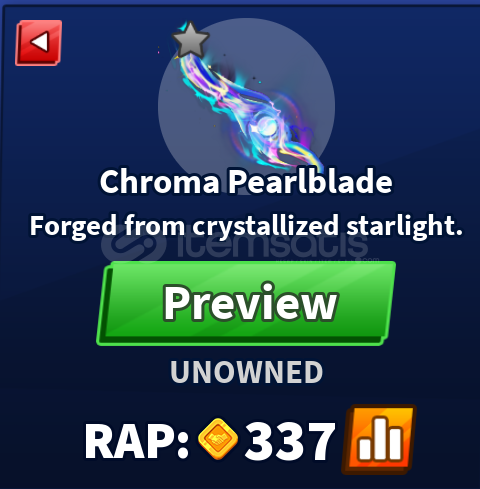
Task: Tap the white triangle inside the red button
Action: click(x=40, y=42)
